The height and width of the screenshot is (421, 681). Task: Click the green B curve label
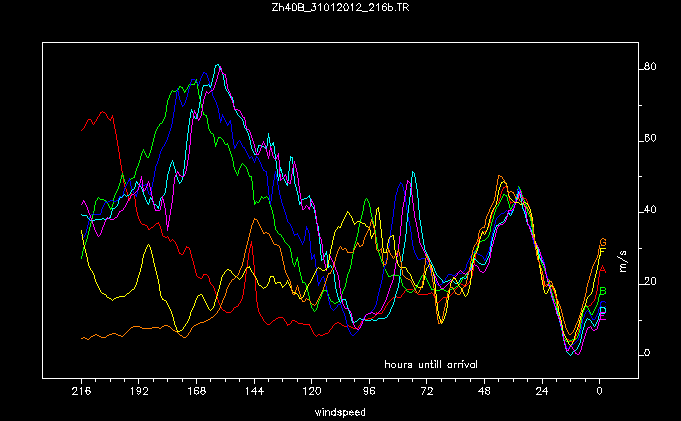(603, 291)
